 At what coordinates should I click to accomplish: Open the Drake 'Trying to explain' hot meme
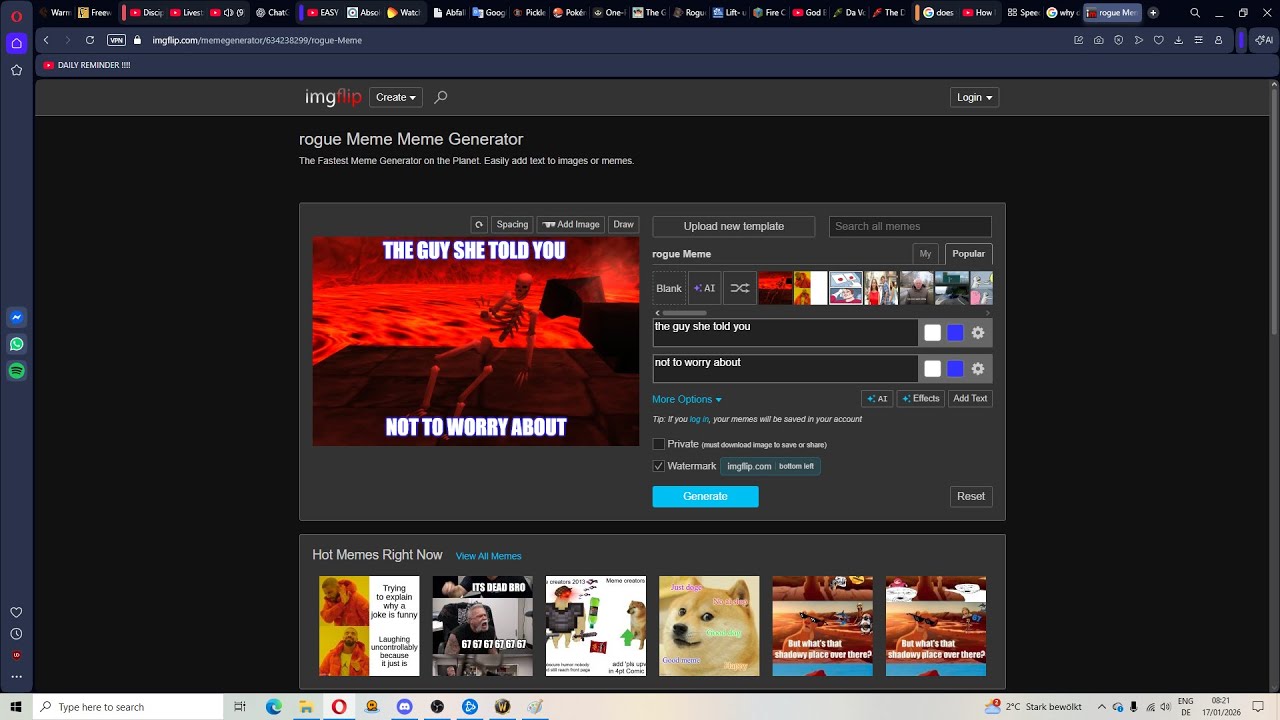[369, 626]
